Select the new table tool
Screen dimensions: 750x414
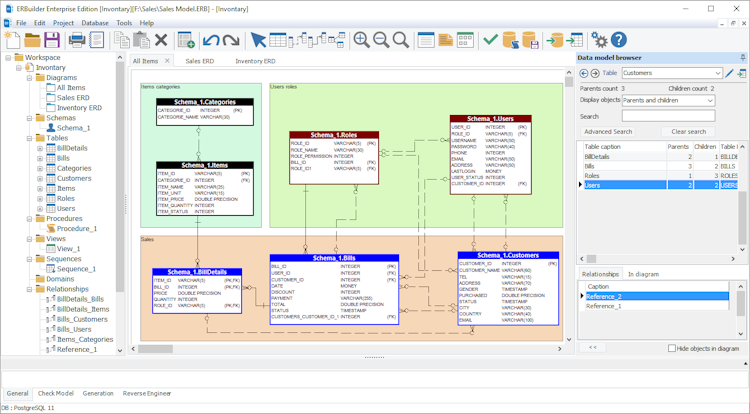(278, 40)
